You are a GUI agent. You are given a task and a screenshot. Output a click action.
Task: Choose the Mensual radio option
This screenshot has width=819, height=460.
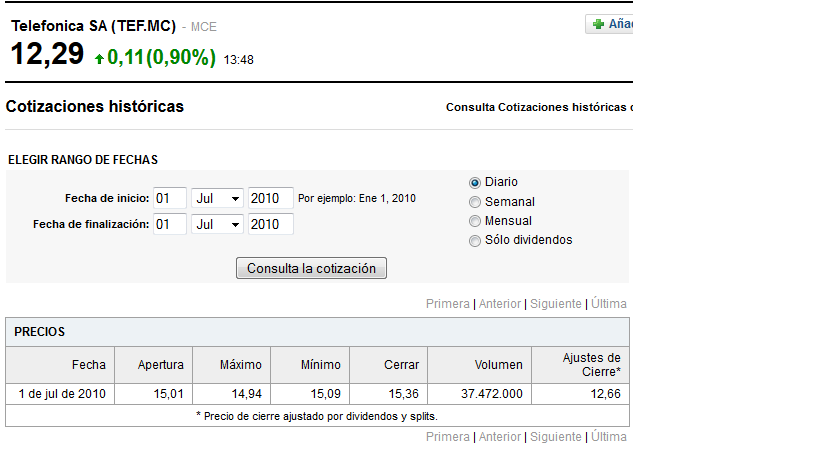tap(475, 221)
